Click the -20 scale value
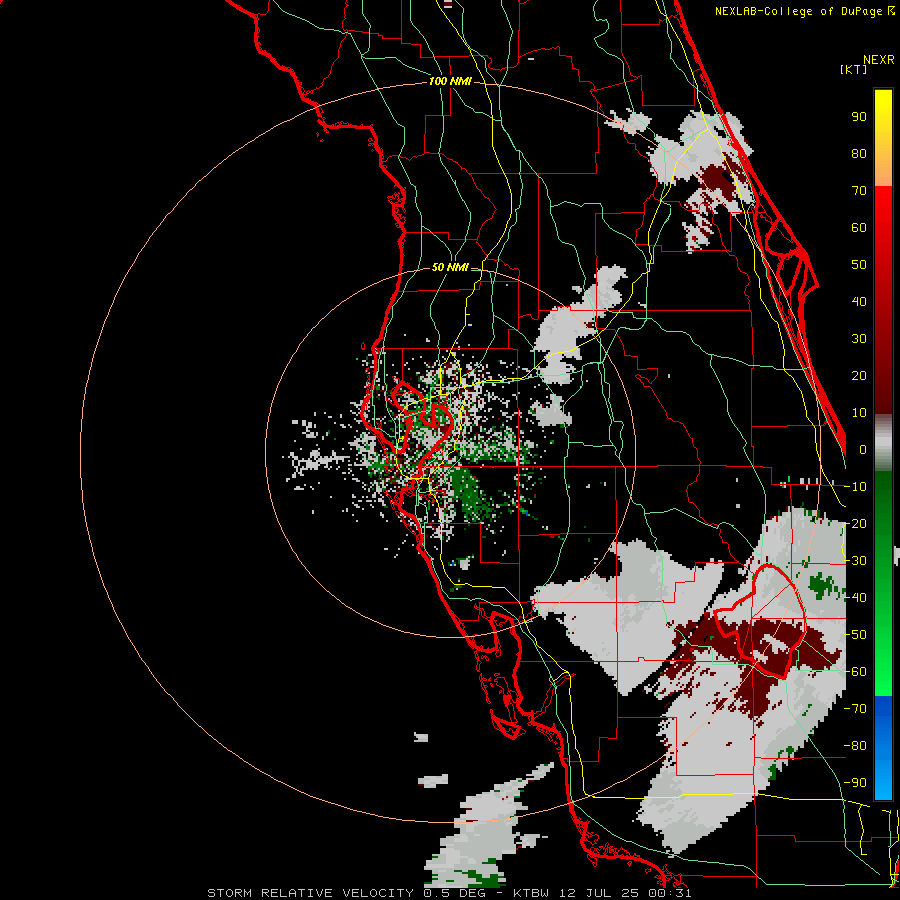Image resolution: width=900 pixels, height=900 pixels. (x=855, y=524)
